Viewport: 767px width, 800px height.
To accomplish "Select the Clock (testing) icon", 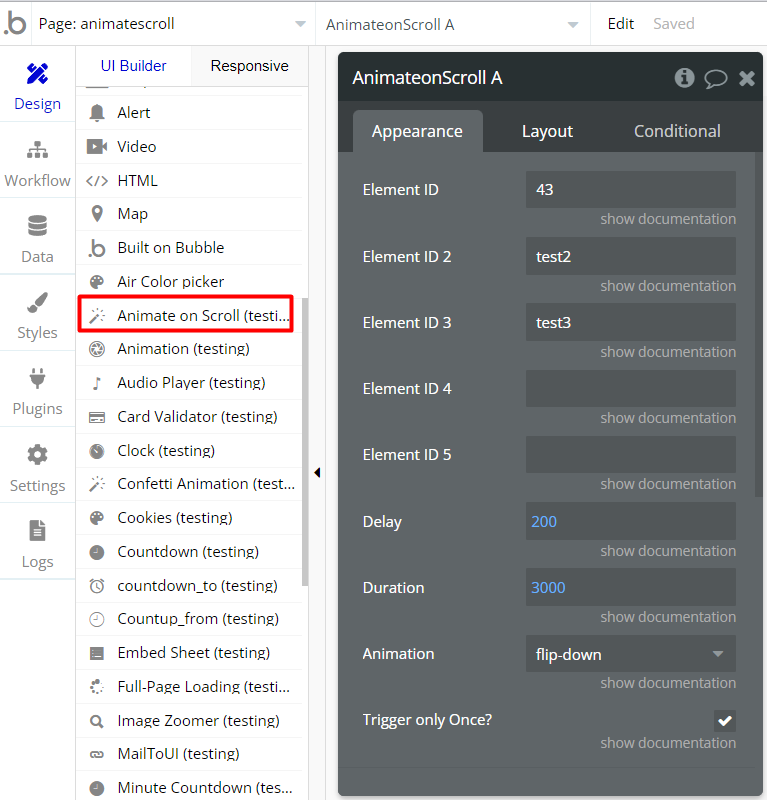I will (x=97, y=452).
